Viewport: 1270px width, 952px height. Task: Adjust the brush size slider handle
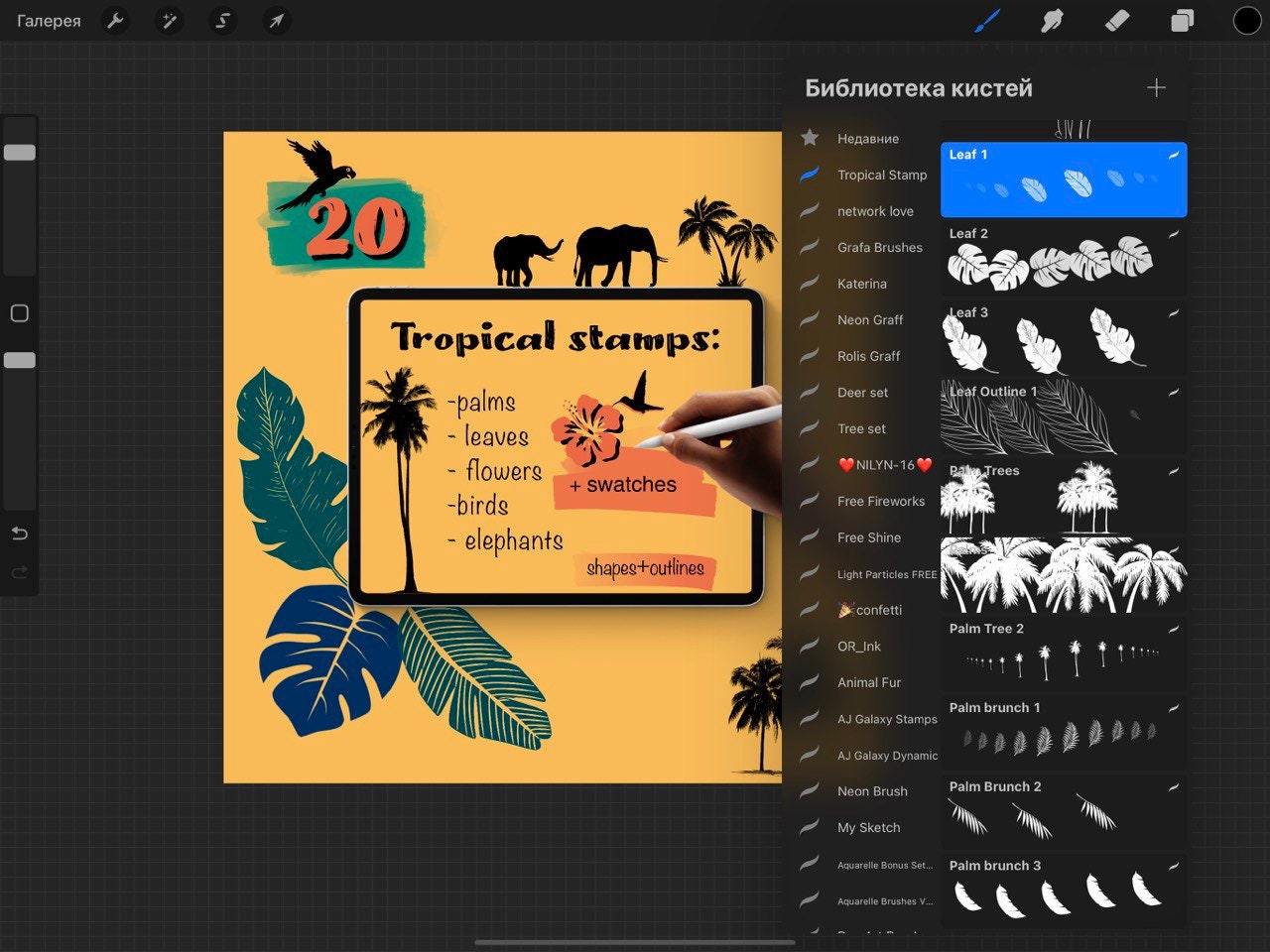pos(20,153)
